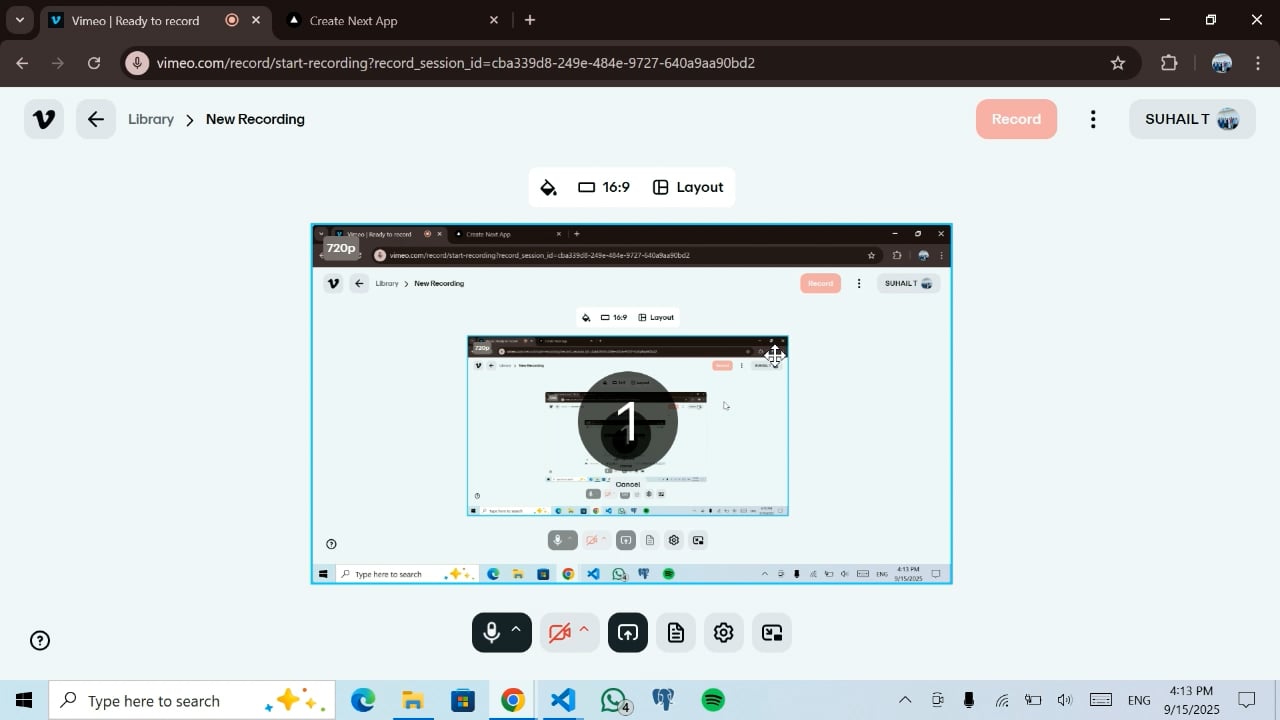Open the three-dot more options menu beside Record
The width and height of the screenshot is (1280, 720).
coord(1093,119)
